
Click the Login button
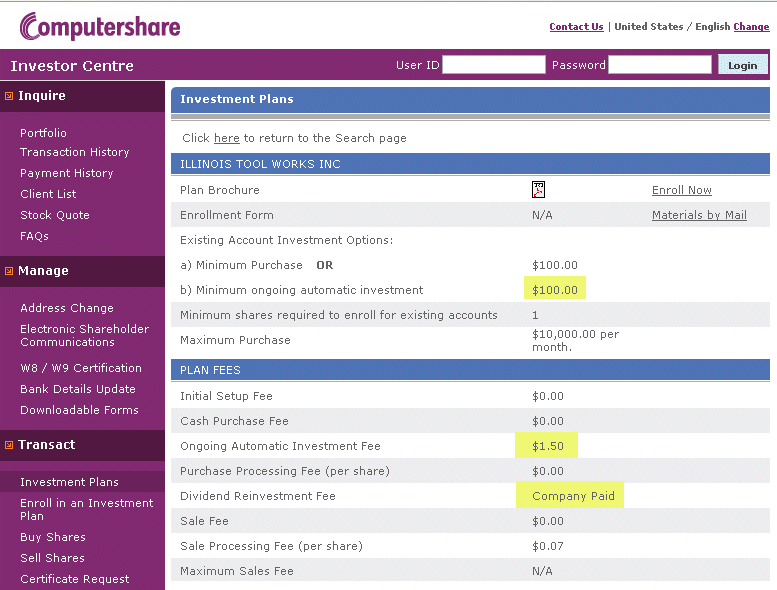[742, 65]
